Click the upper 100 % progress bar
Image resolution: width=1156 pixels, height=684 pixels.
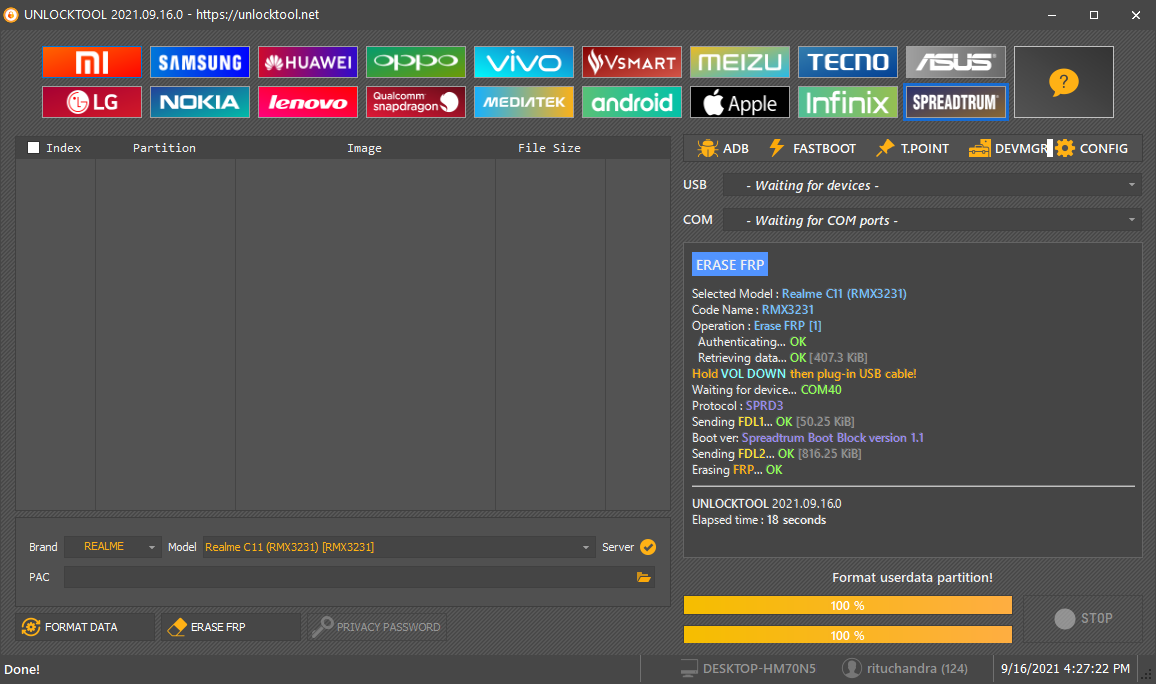pyautogui.click(x=848, y=605)
